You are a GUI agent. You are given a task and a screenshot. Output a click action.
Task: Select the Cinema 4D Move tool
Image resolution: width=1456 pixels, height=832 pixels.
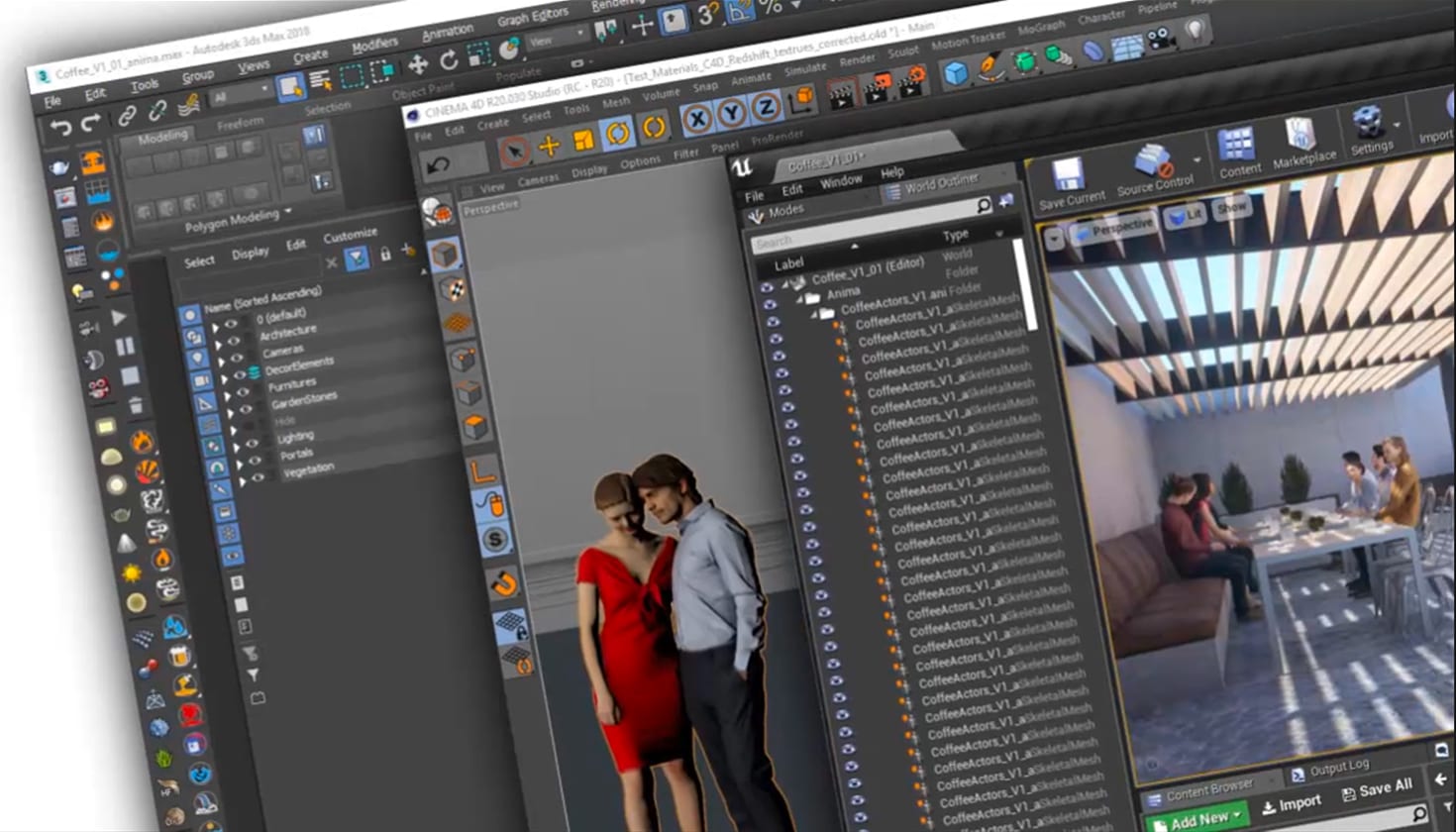[x=549, y=147]
